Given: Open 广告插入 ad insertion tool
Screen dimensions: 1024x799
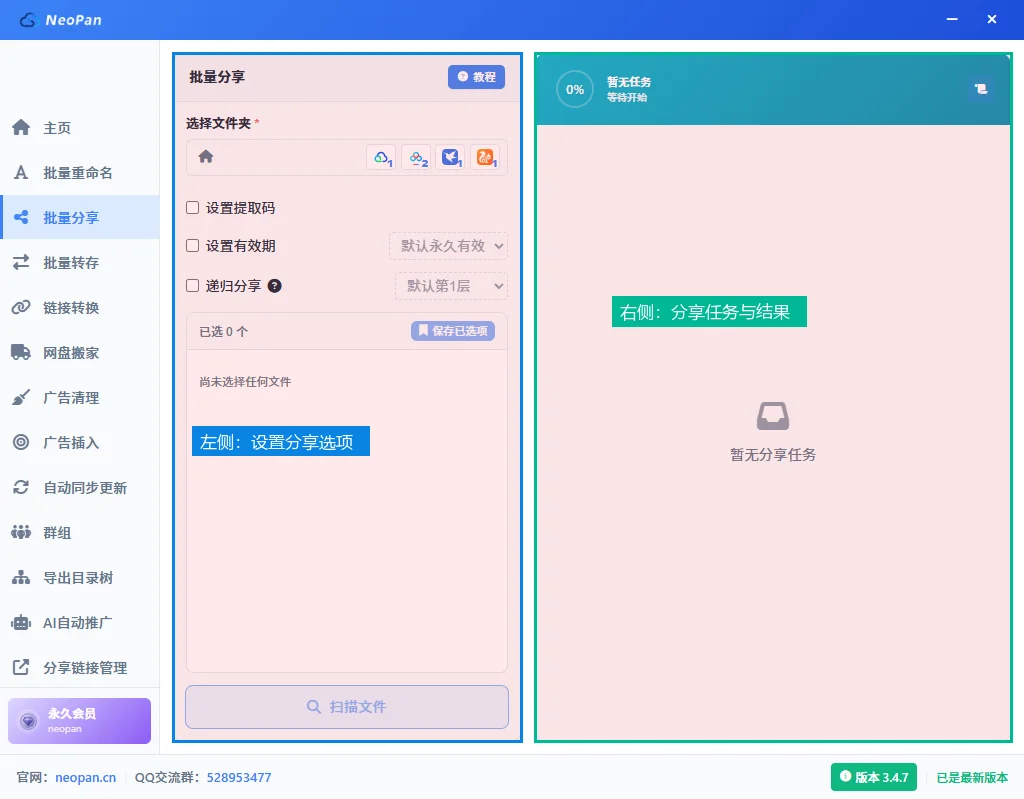Looking at the screenshot, I should point(80,443).
